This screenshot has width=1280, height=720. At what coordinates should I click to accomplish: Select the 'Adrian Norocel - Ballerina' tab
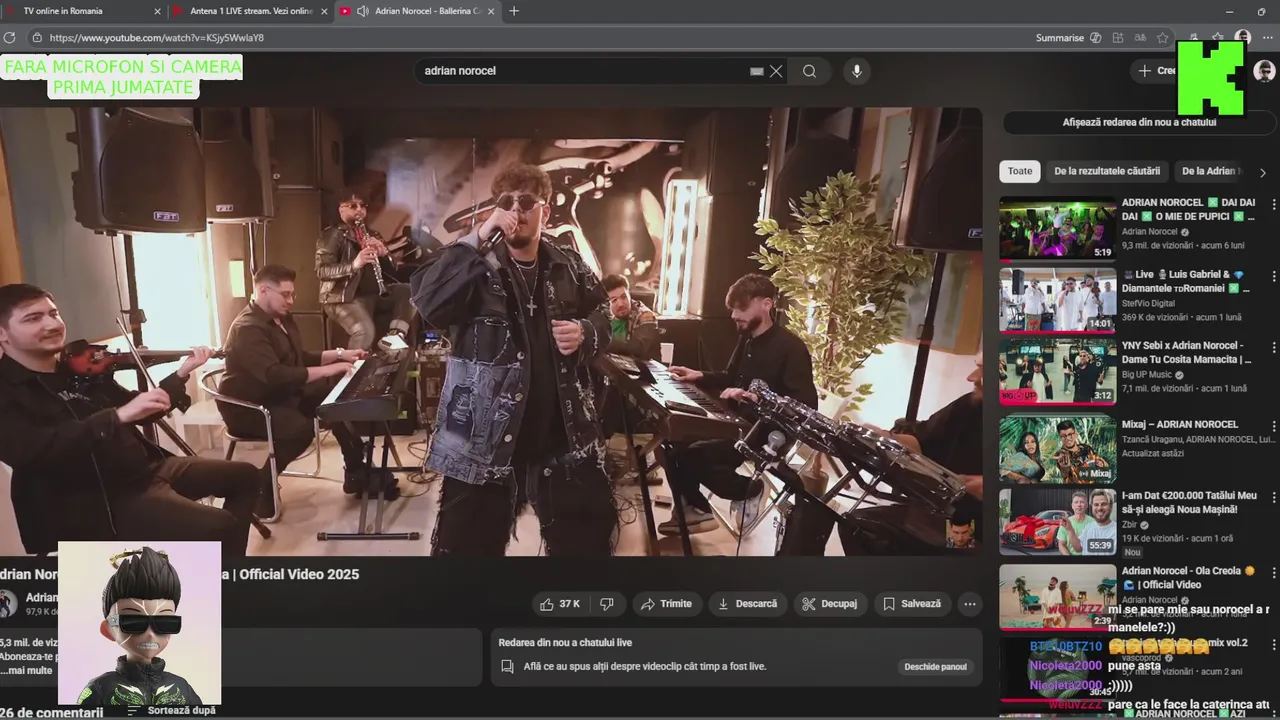(x=418, y=11)
